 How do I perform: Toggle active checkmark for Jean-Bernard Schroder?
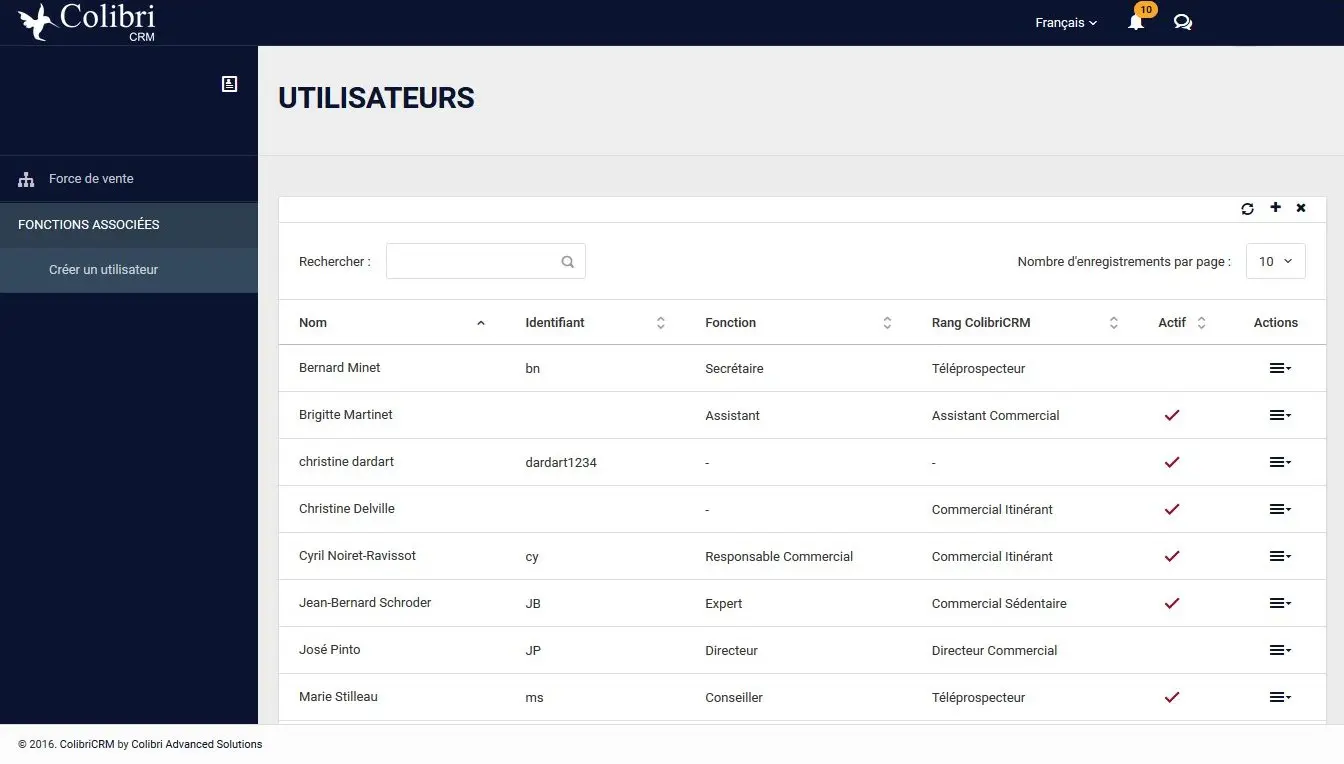[1172, 603]
